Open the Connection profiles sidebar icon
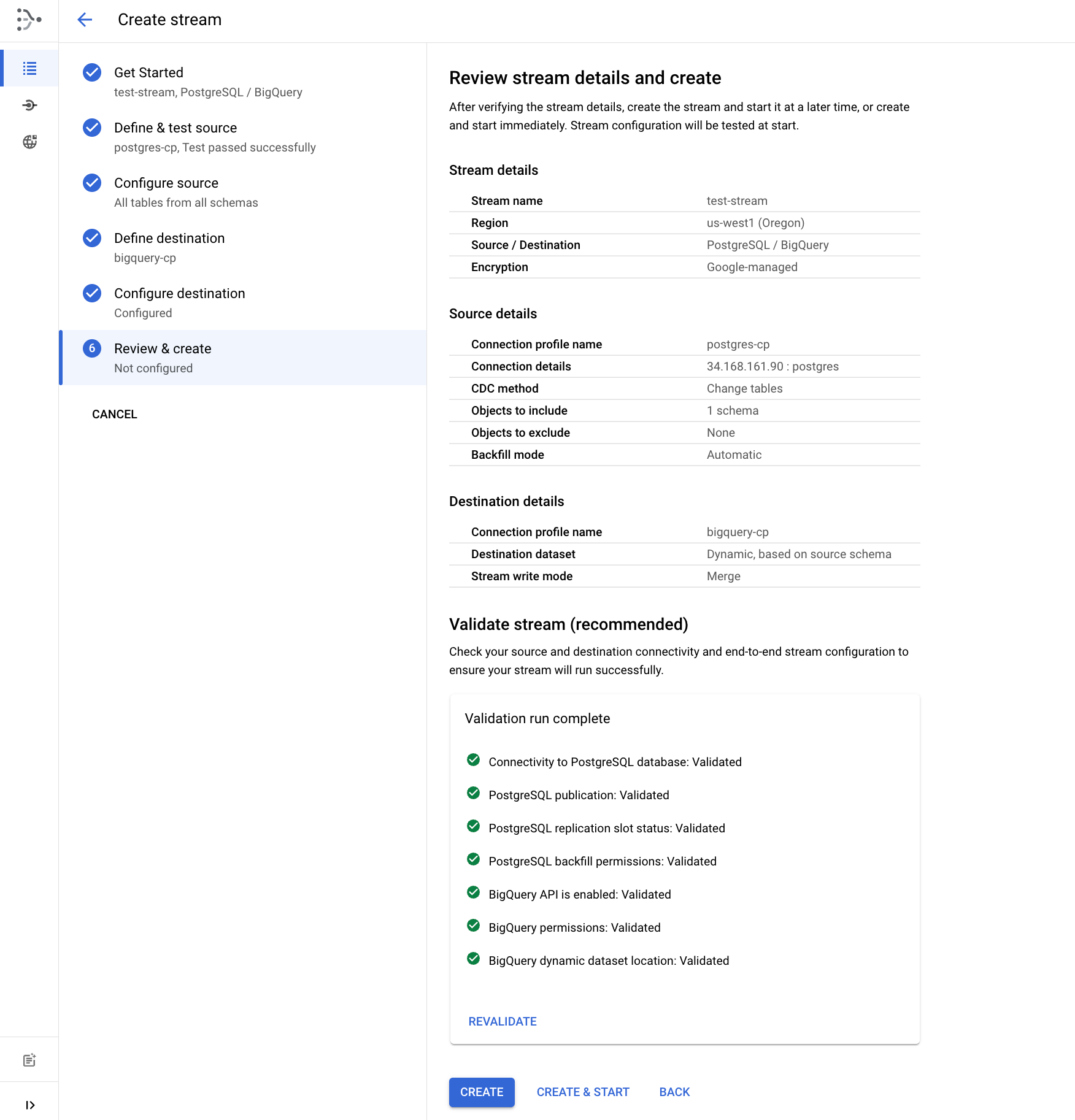 (x=29, y=105)
